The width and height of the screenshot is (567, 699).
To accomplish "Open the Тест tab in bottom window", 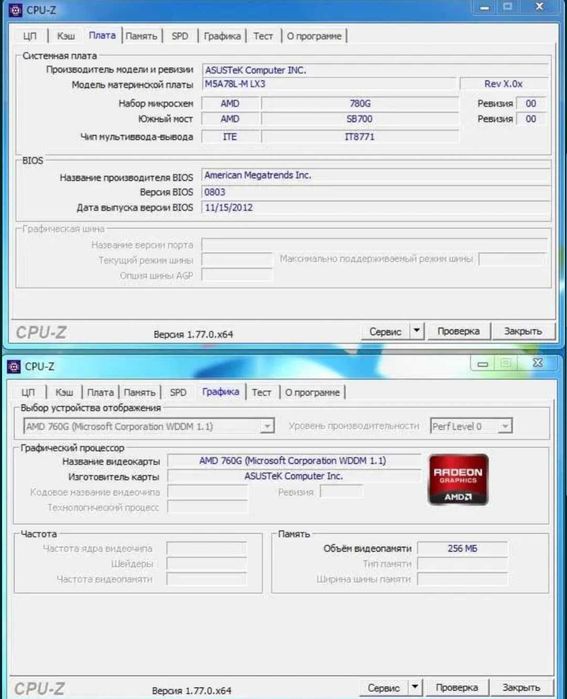I will pos(261,392).
